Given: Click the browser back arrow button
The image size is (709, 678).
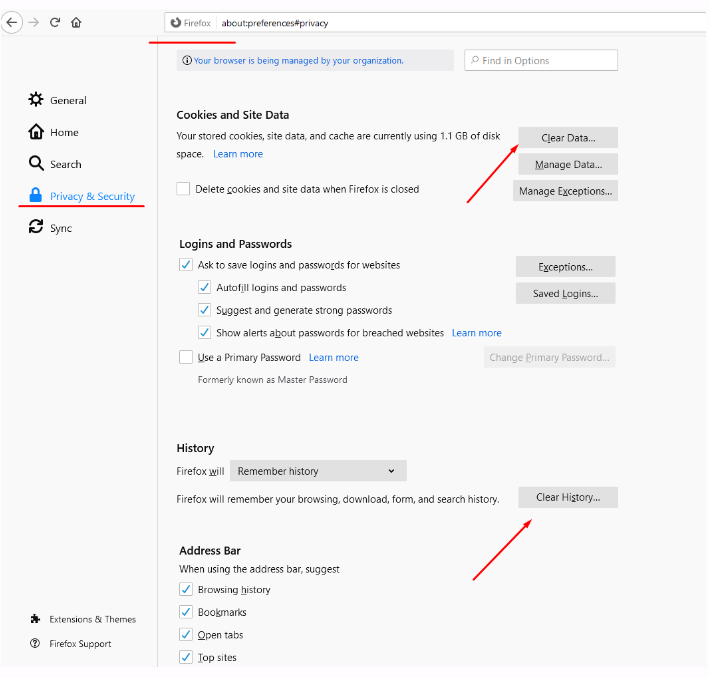Looking at the screenshot, I should click(12, 22).
